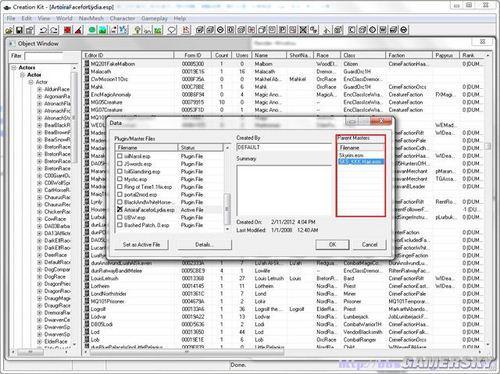
Task: Click the Created By text field
Action: point(283,147)
